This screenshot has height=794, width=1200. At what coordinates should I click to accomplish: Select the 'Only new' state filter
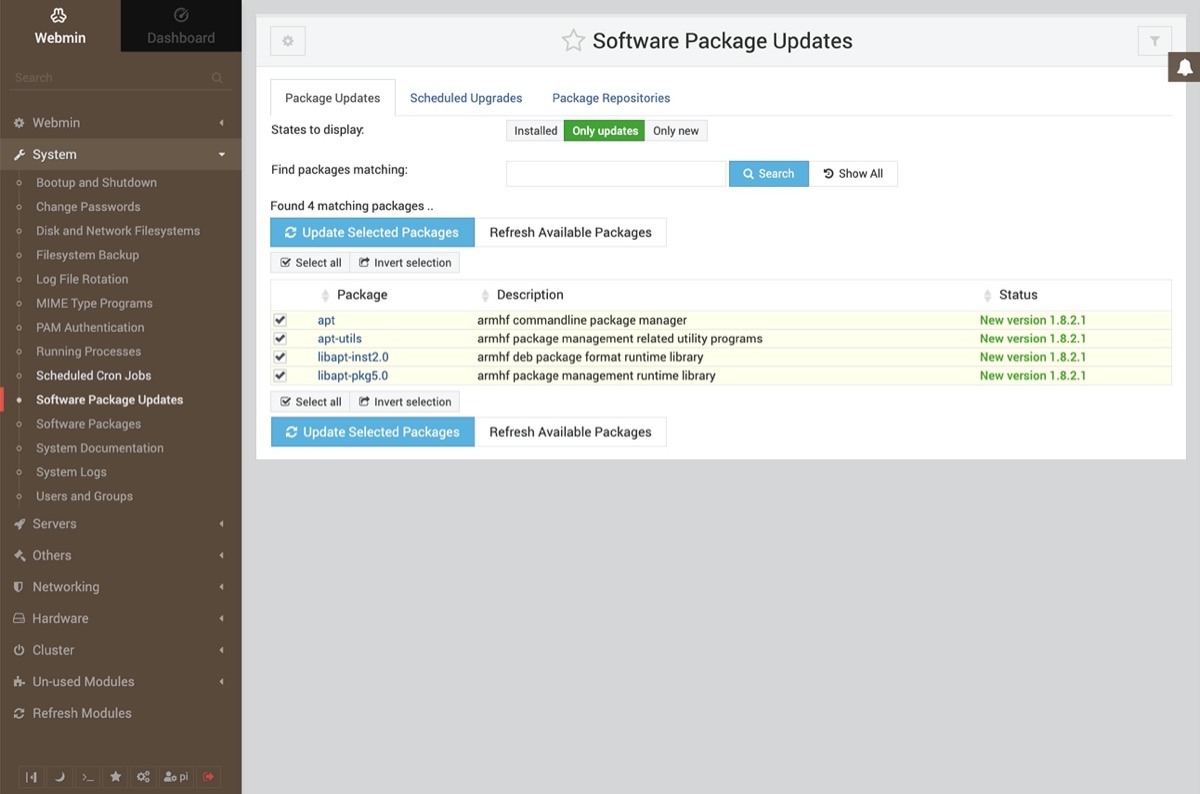675,131
